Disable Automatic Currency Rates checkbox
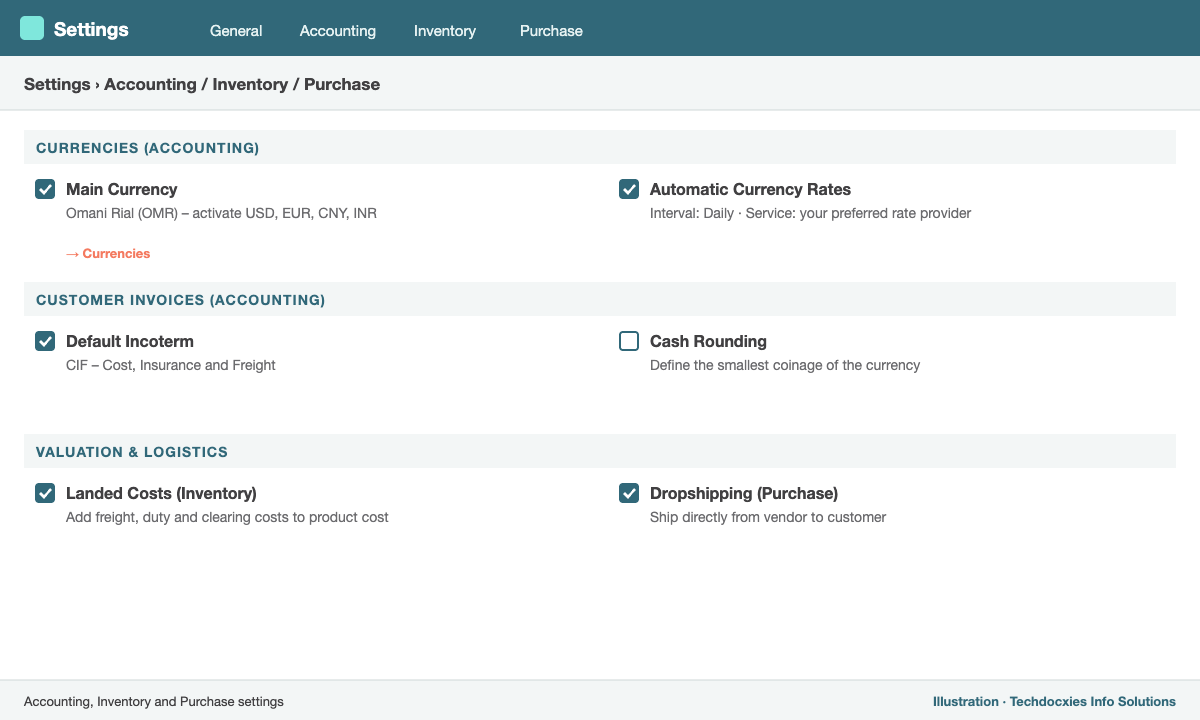The image size is (1200, 720). (x=629, y=189)
